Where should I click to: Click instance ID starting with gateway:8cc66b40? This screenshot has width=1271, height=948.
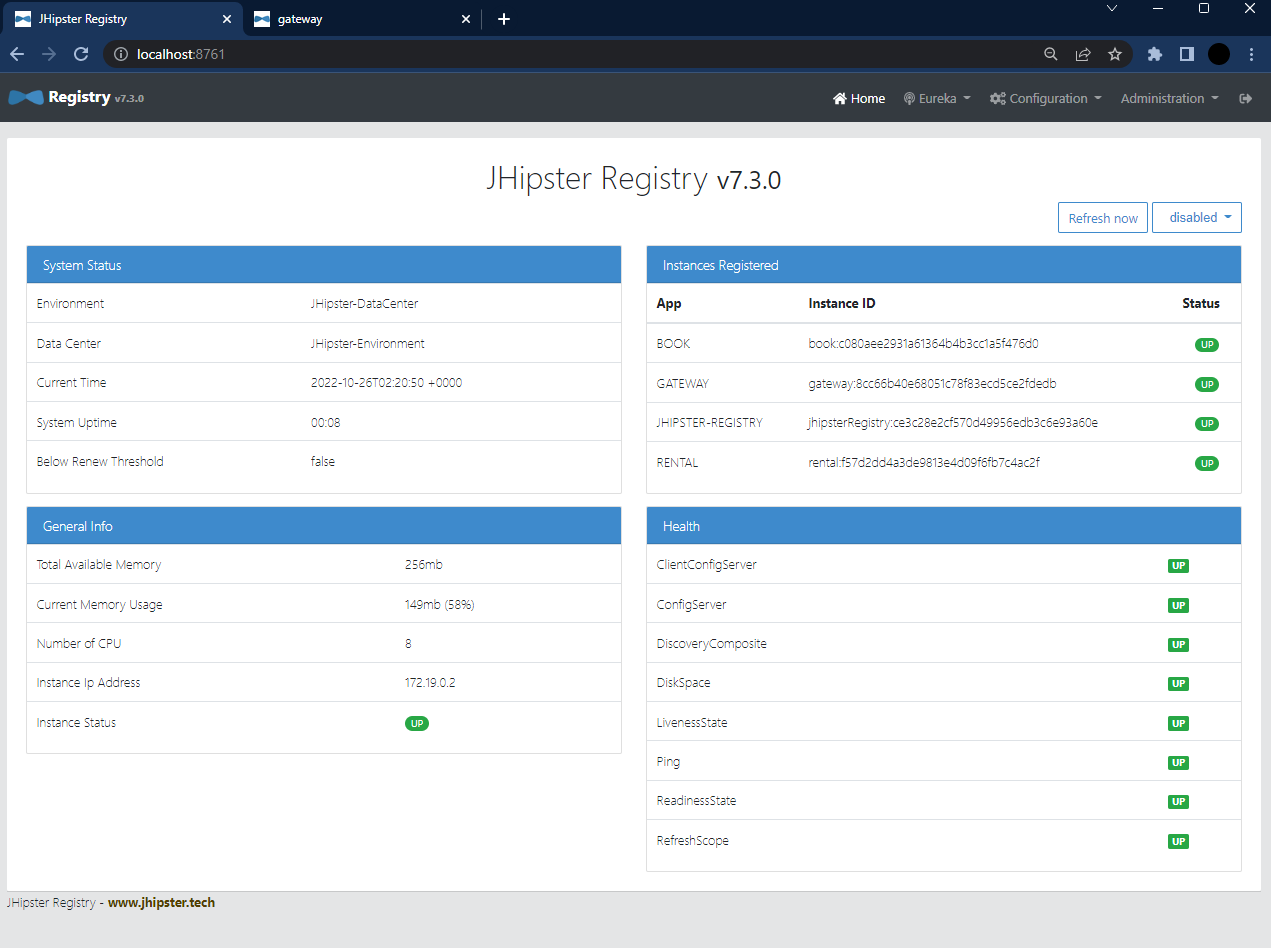pyautogui.click(x=932, y=384)
